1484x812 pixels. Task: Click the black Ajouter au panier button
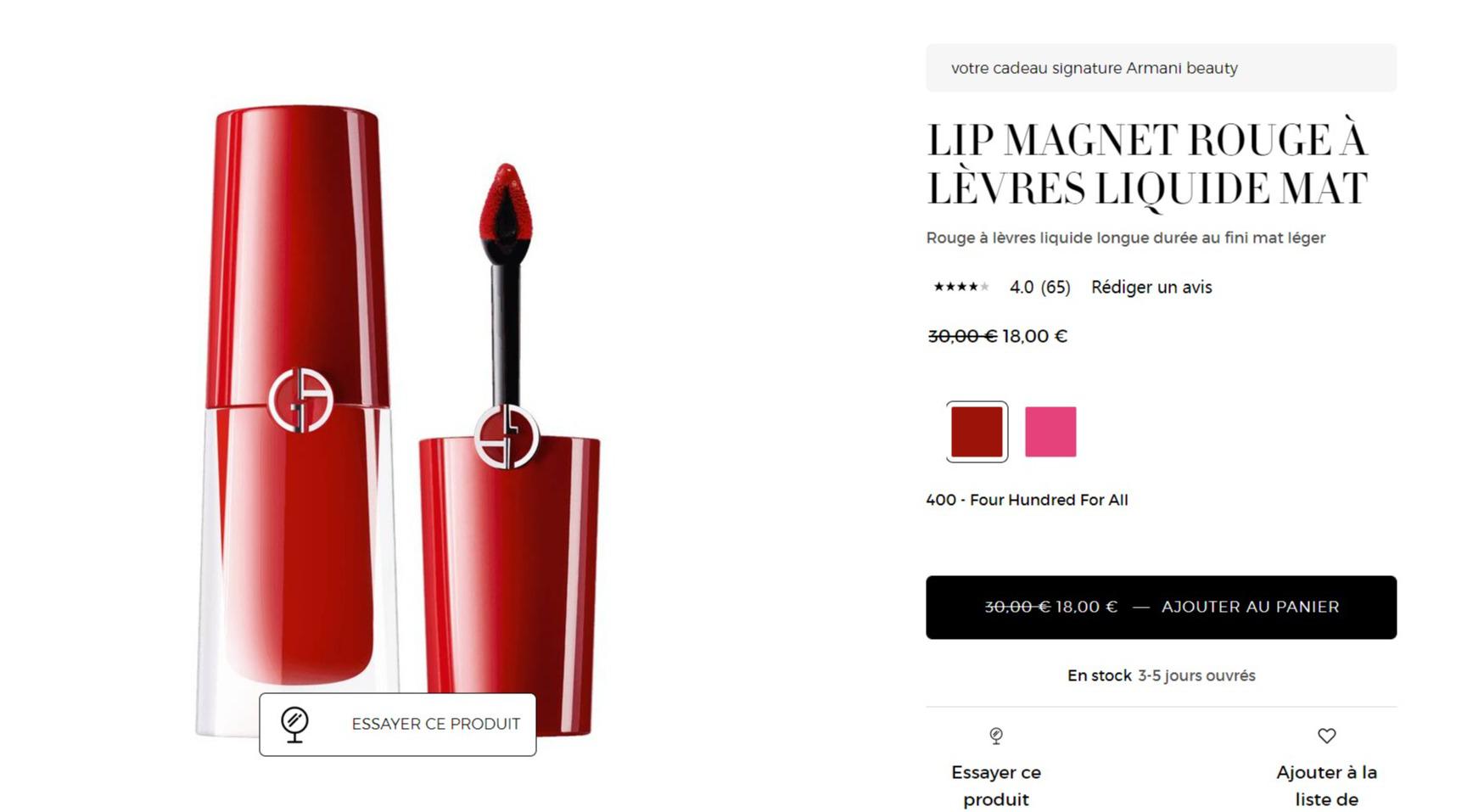(x=1161, y=608)
